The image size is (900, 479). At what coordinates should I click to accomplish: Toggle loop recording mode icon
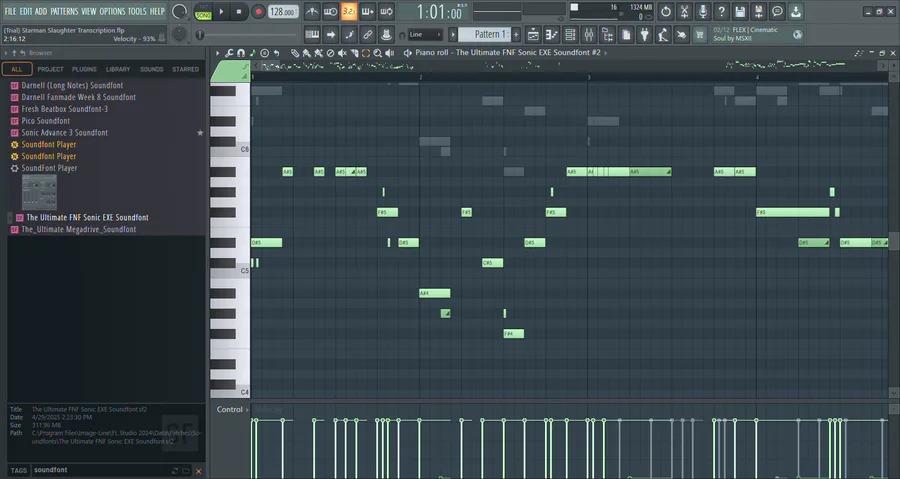coord(386,11)
